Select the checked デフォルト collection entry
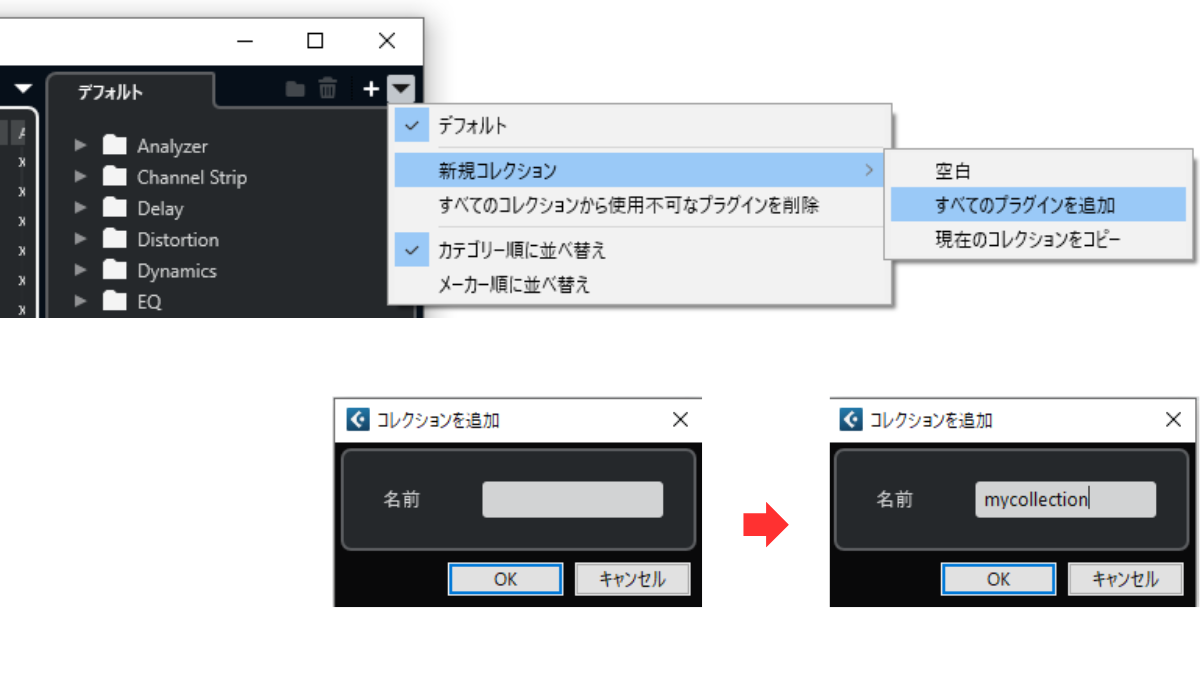 472,126
